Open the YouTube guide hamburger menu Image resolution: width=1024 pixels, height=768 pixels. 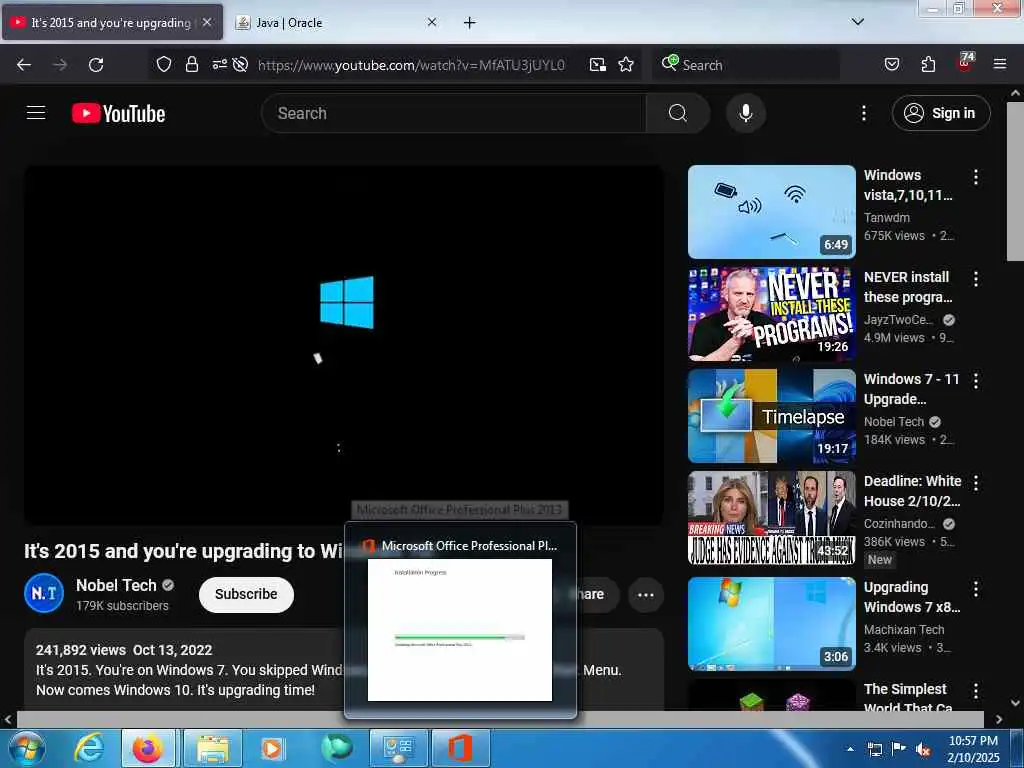point(36,113)
